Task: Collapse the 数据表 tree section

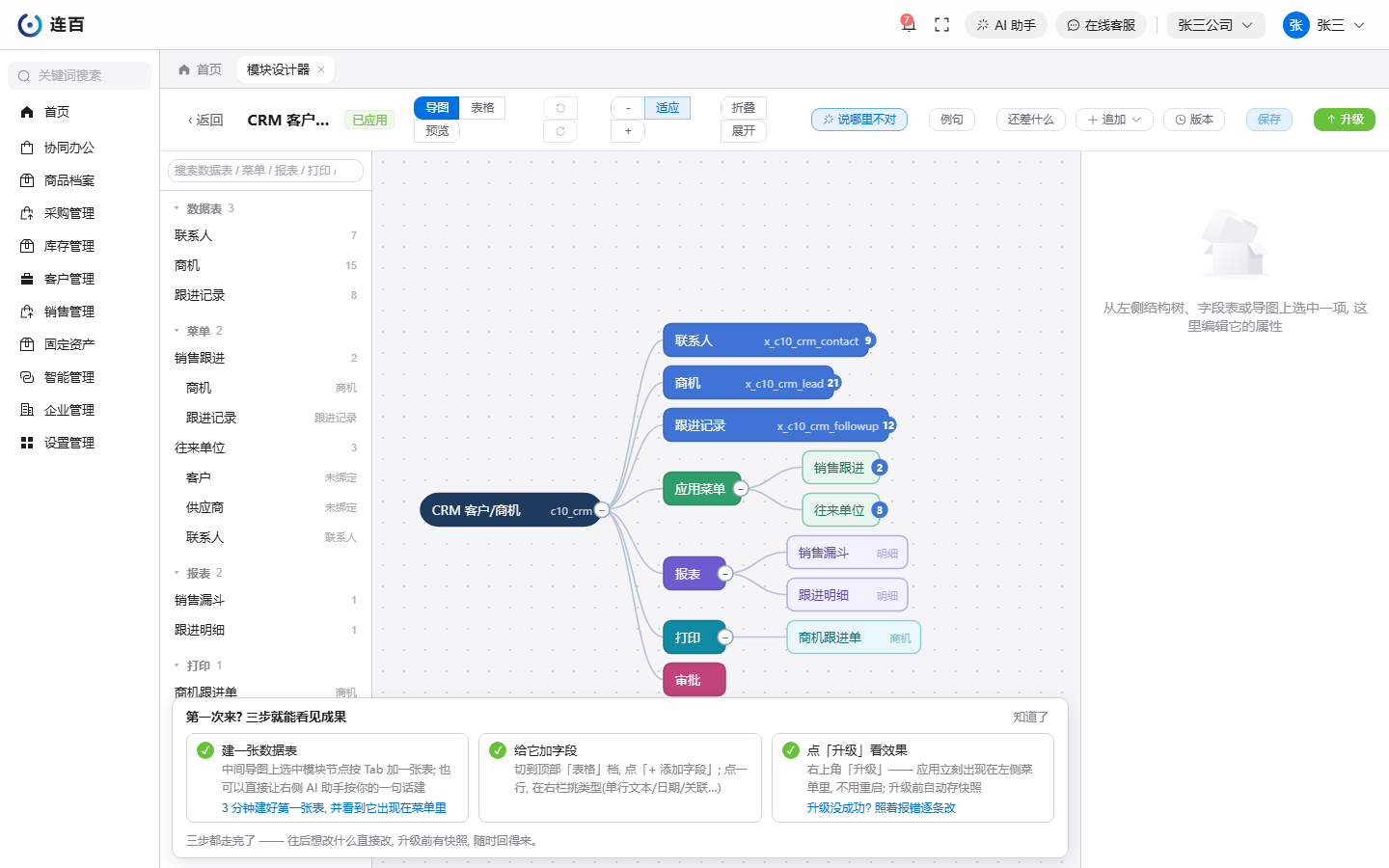Action: [177, 208]
